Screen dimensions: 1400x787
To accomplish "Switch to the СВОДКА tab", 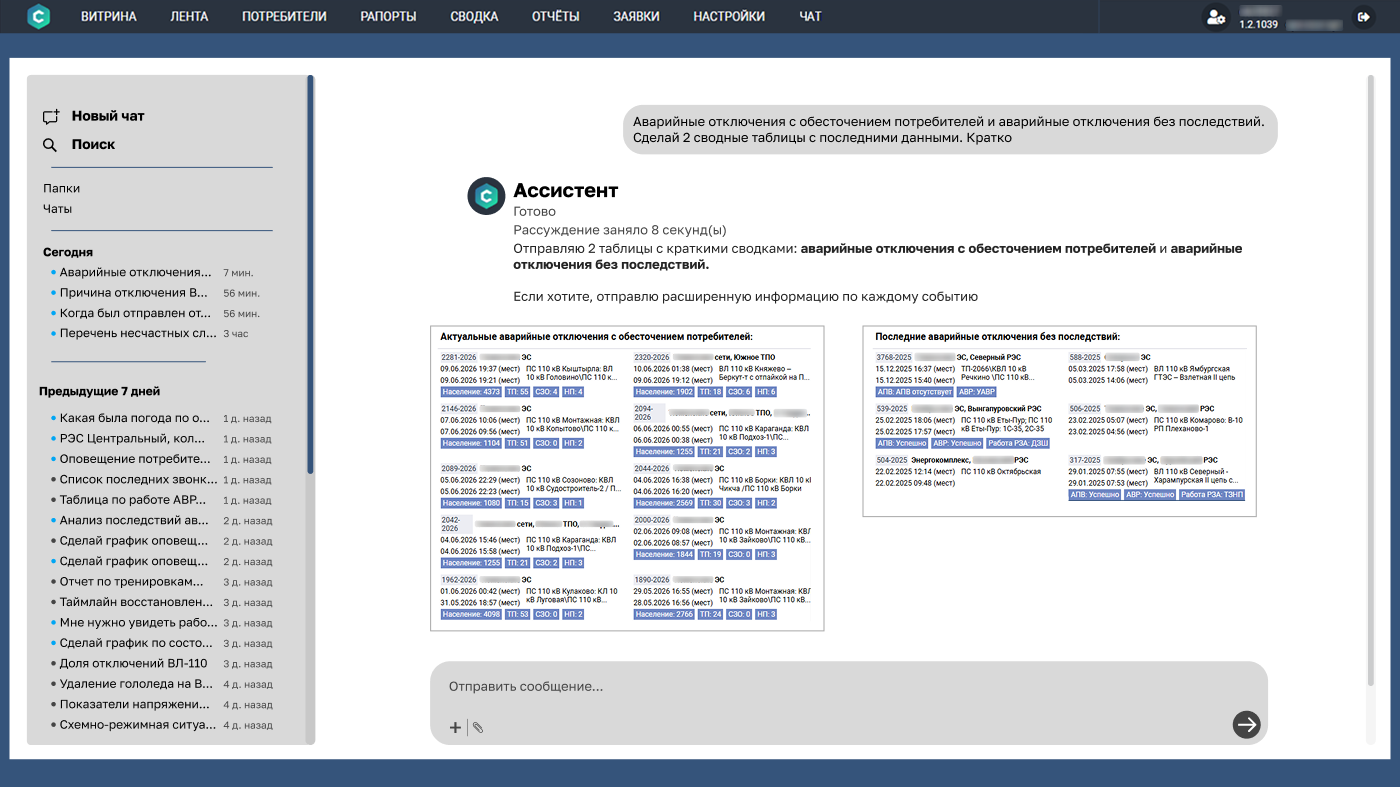I will click(x=474, y=16).
